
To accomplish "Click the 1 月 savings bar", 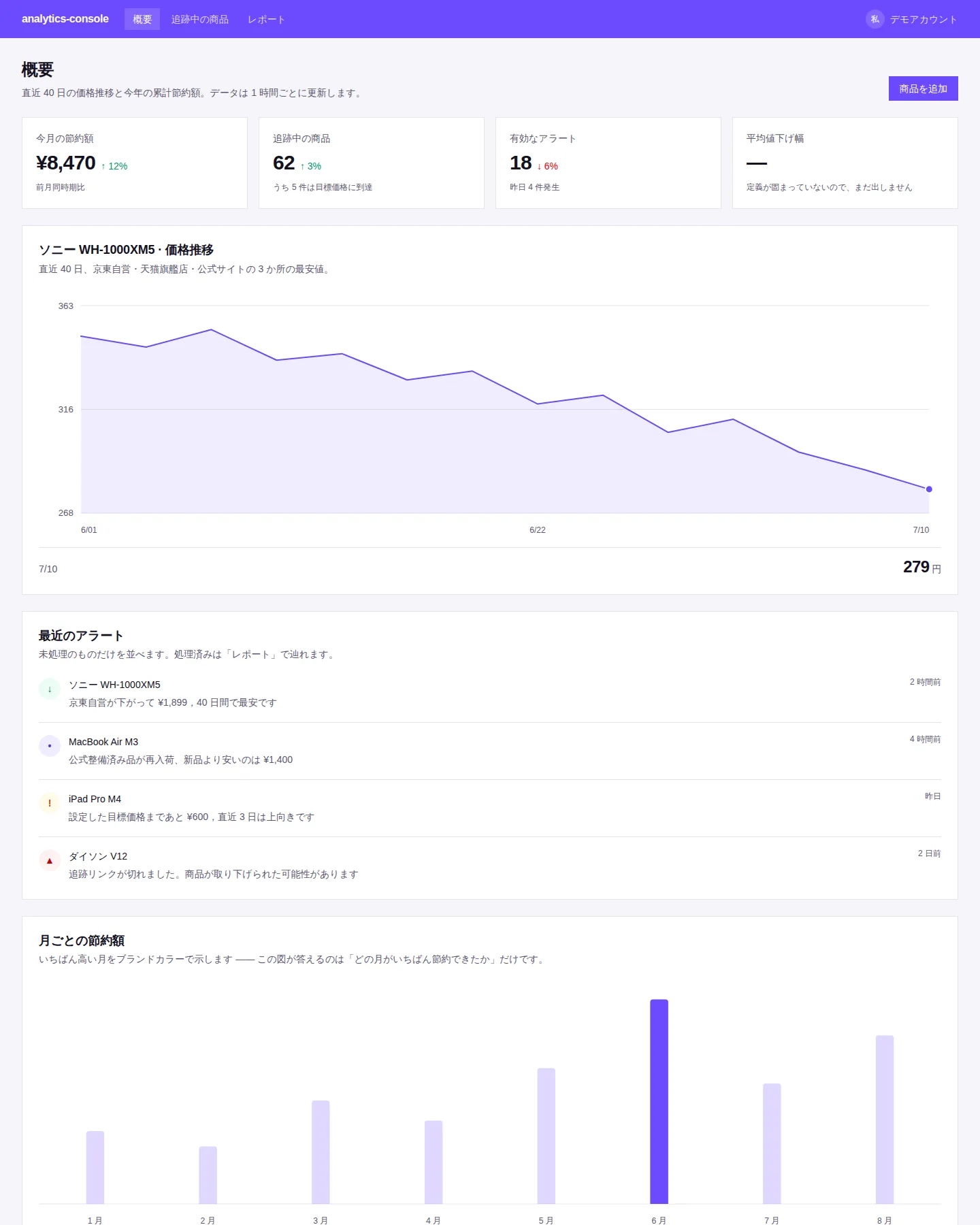I will click(95, 1167).
